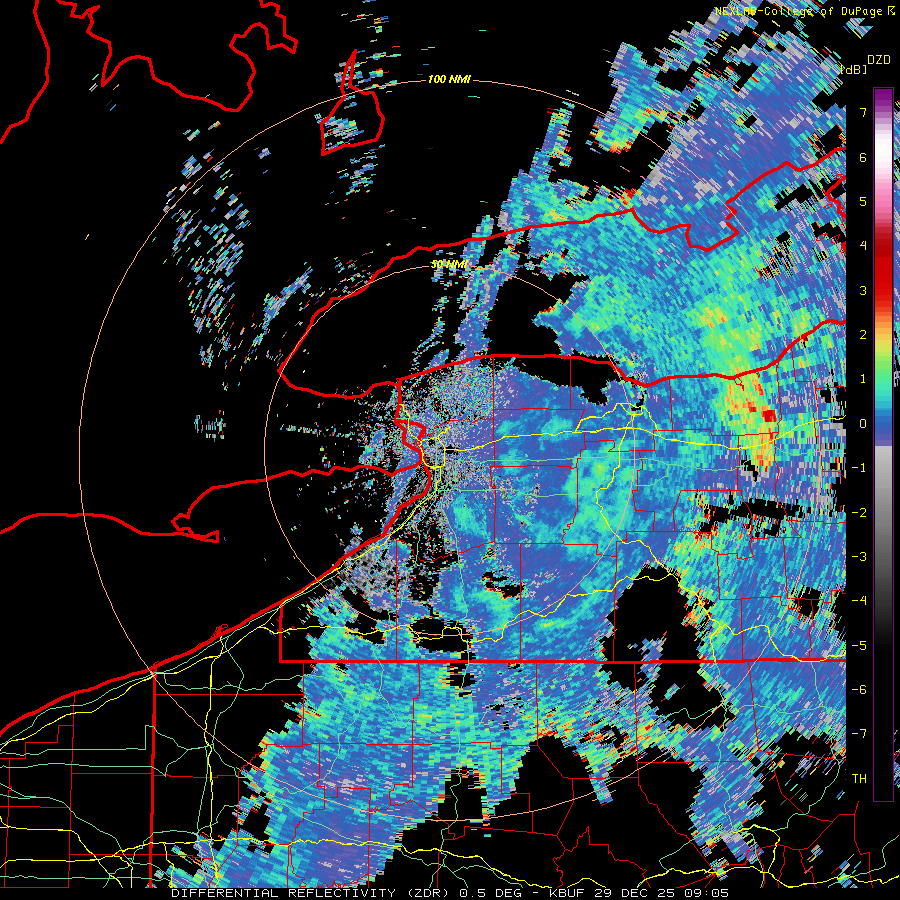Click the "7" value on the color scale

tap(863, 112)
